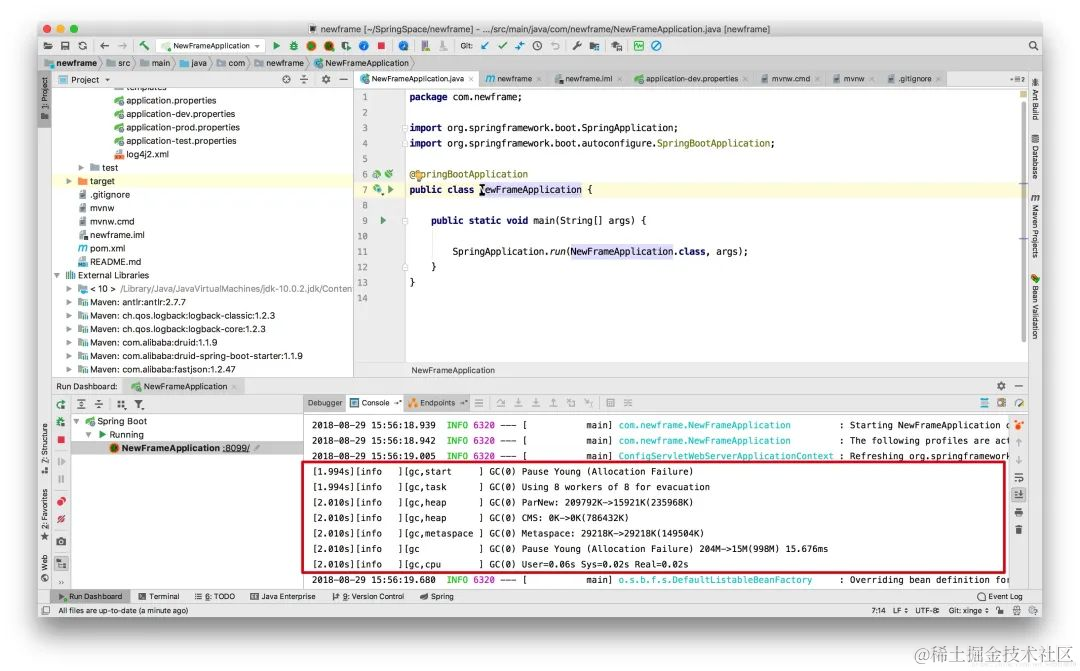Switch to NewFrameApplication.java editor tab
Viewport: 1080px width, 671px height.
pyautogui.click(x=417, y=79)
